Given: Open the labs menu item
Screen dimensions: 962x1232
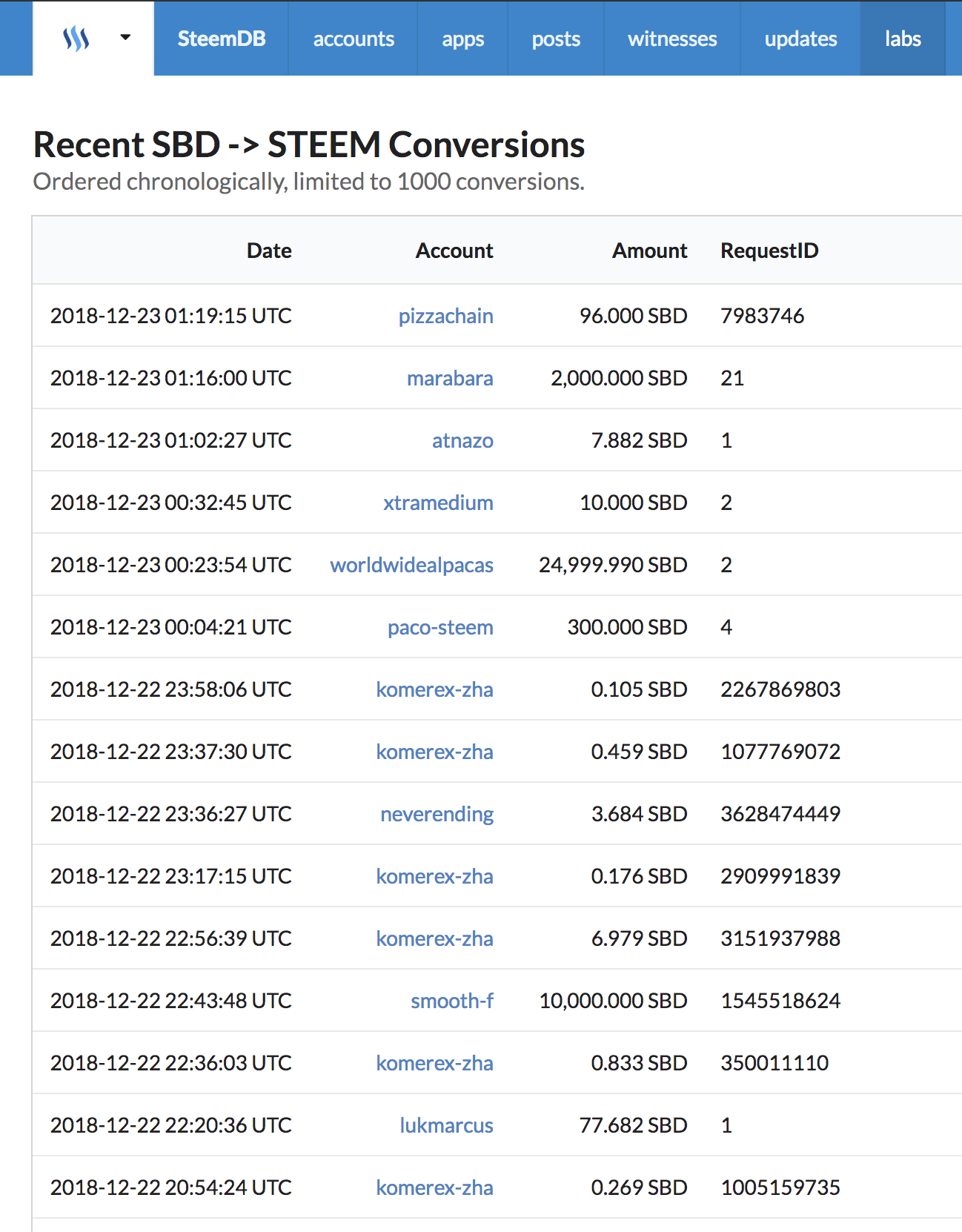Looking at the screenshot, I should pos(903,39).
